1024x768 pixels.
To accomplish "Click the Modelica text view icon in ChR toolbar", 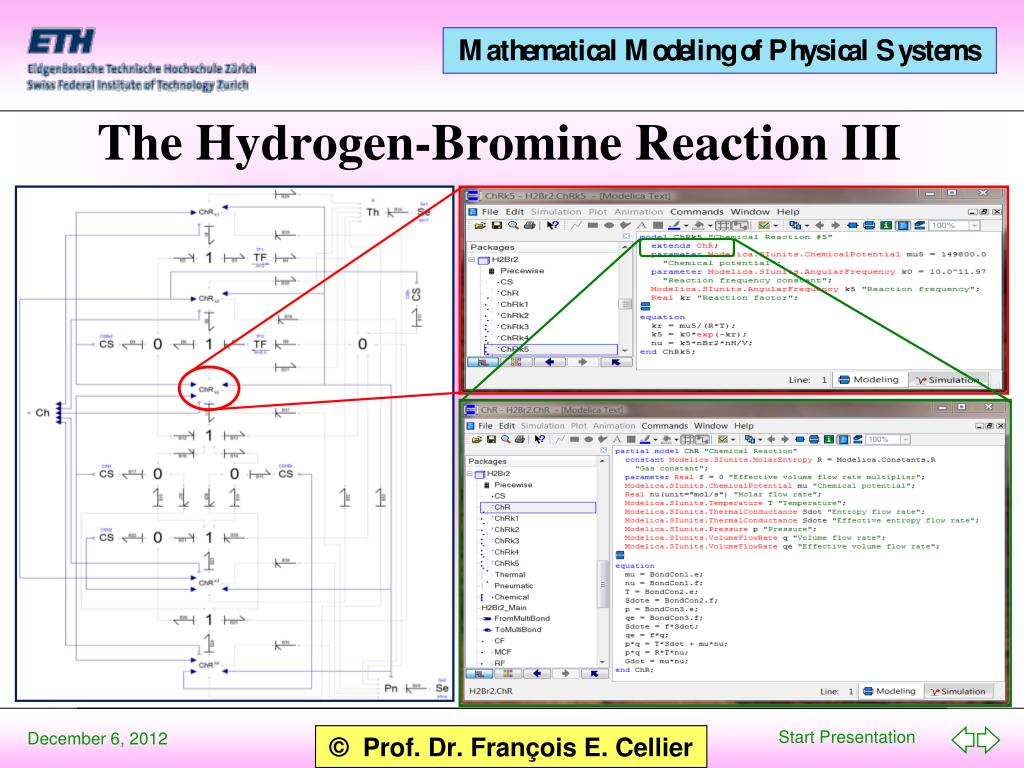I will pos(843,440).
